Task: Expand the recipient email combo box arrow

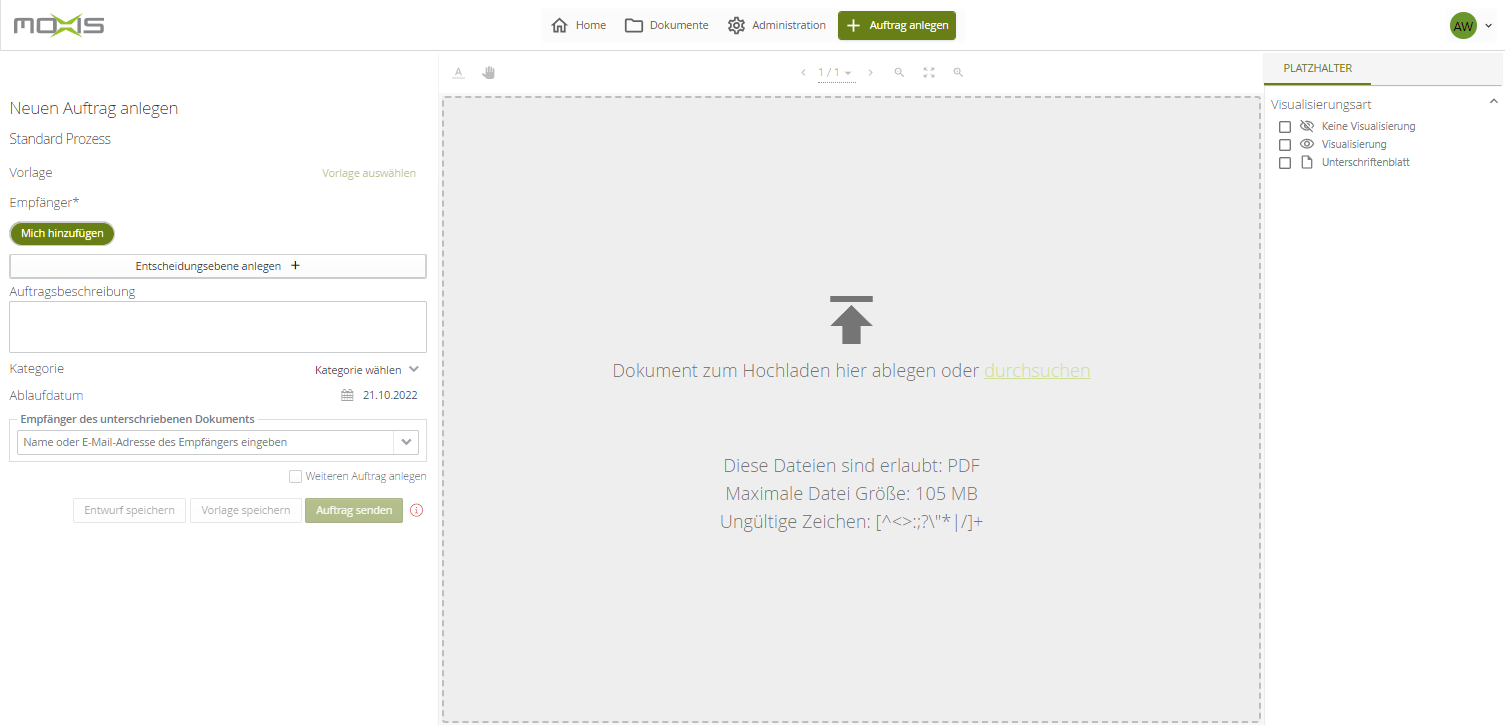Action: pos(406,442)
